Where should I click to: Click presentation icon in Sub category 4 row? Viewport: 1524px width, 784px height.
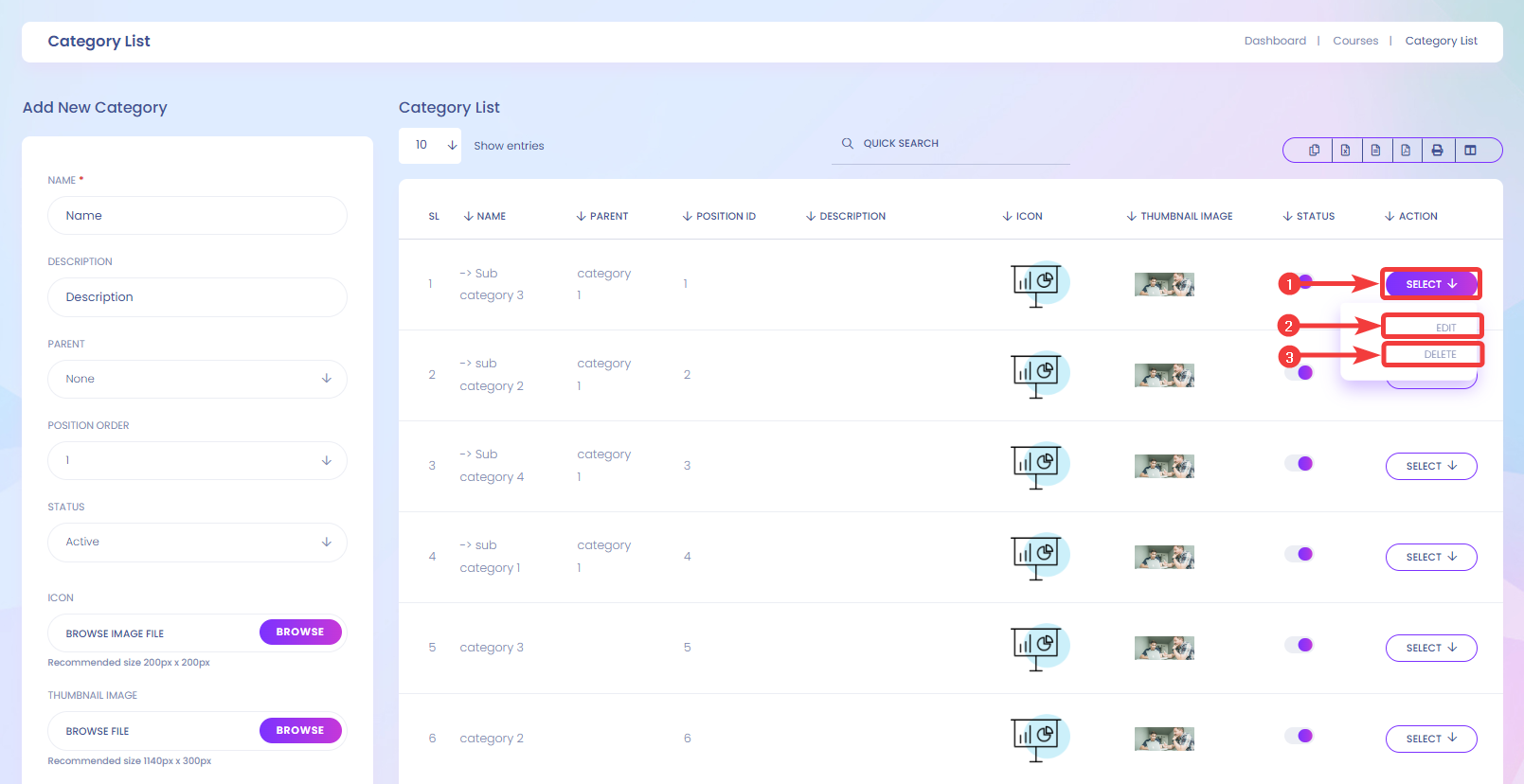tap(1039, 466)
